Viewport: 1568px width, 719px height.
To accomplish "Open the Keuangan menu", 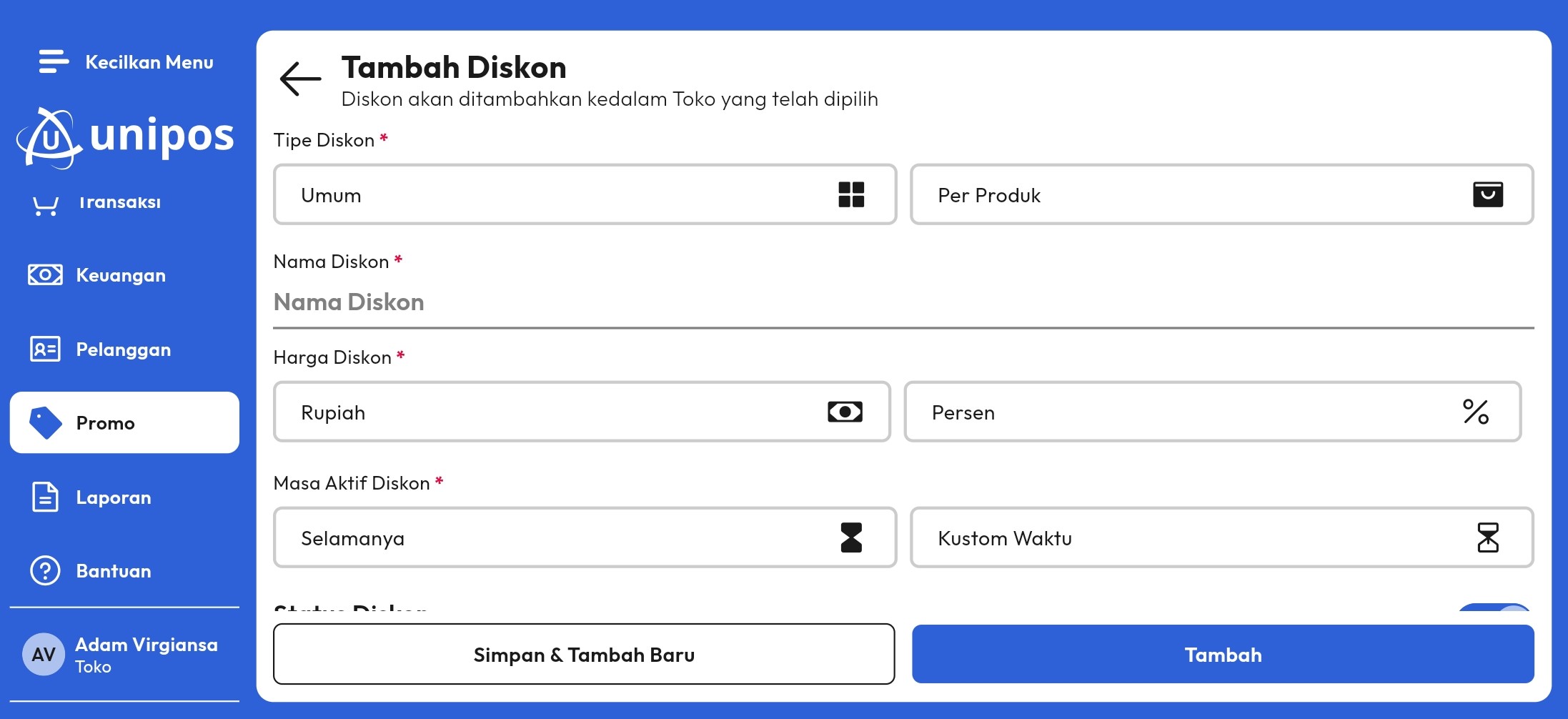I will (x=121, y=275).
